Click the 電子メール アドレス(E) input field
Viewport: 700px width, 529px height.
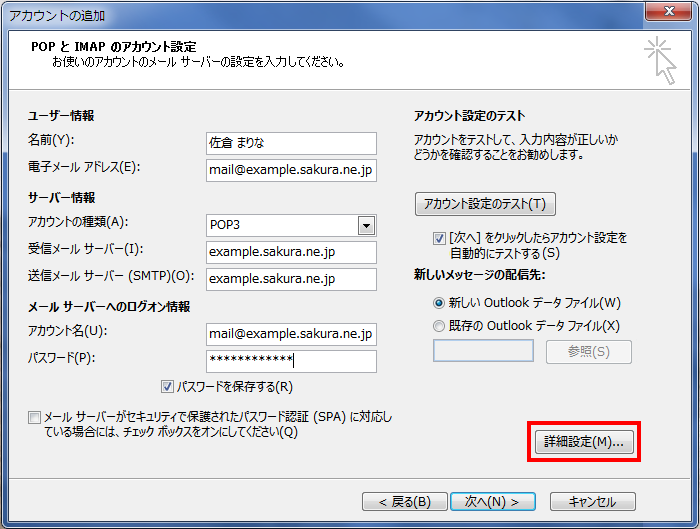pyautogui.click(x=290, y=170)
